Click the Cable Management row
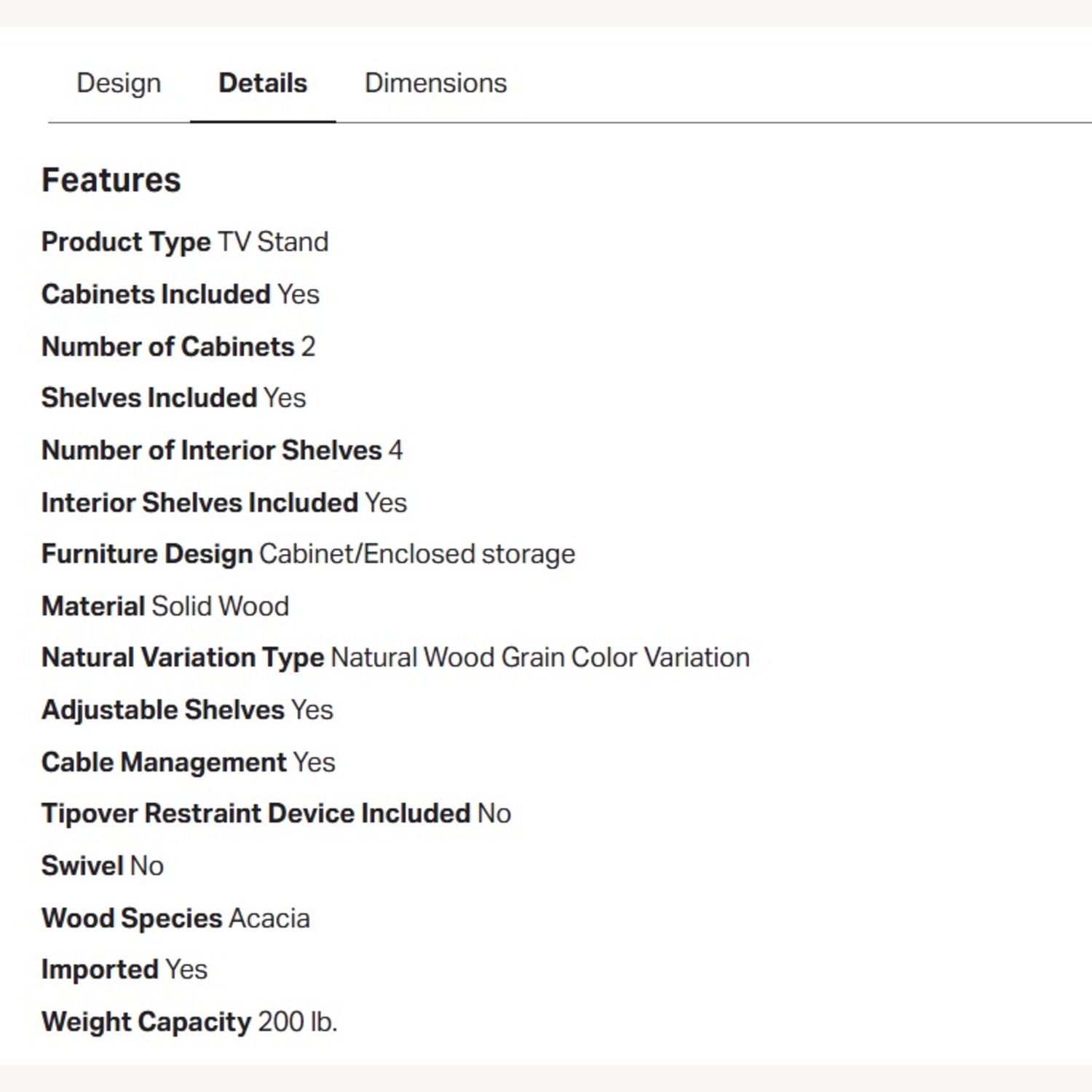 [x=188, y=763]
